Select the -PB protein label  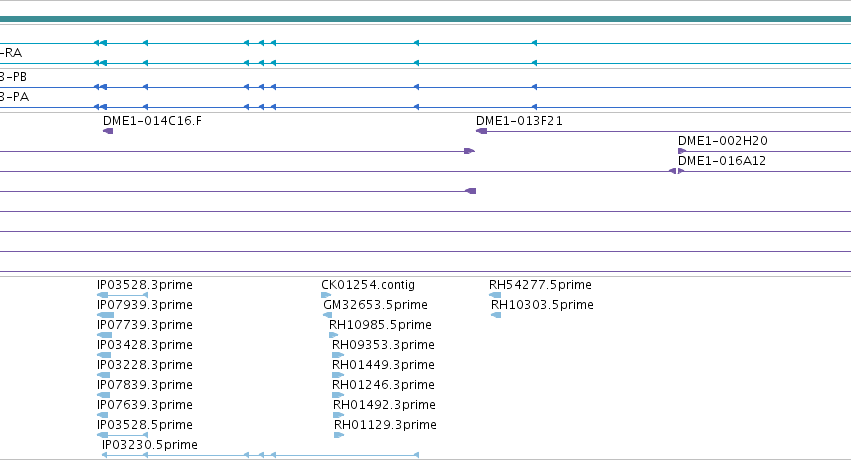pyautogui.click(x=14, y=76)
